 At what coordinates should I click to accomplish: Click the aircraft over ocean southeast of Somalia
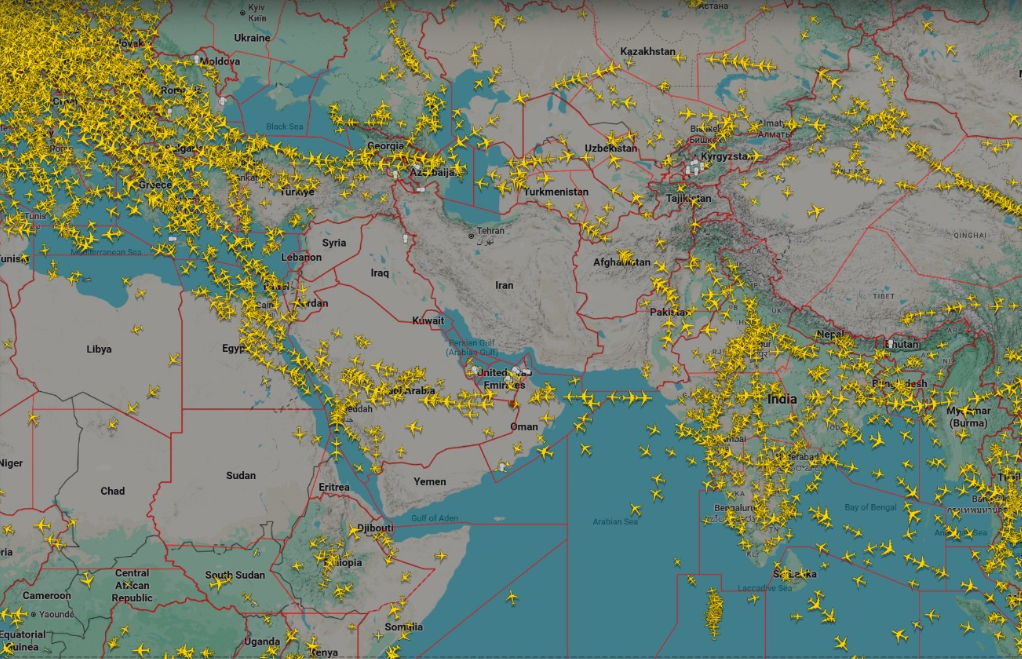click(x=511, y=597)
